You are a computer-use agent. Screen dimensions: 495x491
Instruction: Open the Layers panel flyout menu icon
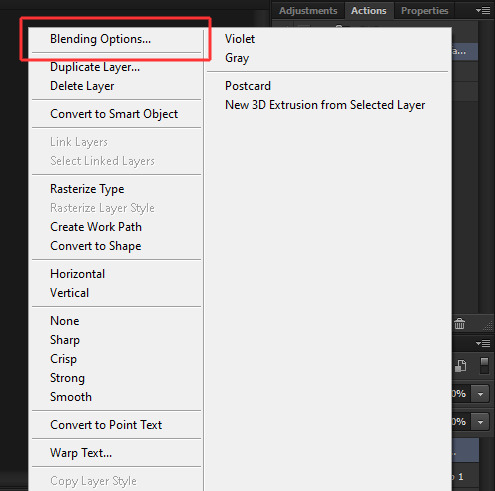point(483,343)
